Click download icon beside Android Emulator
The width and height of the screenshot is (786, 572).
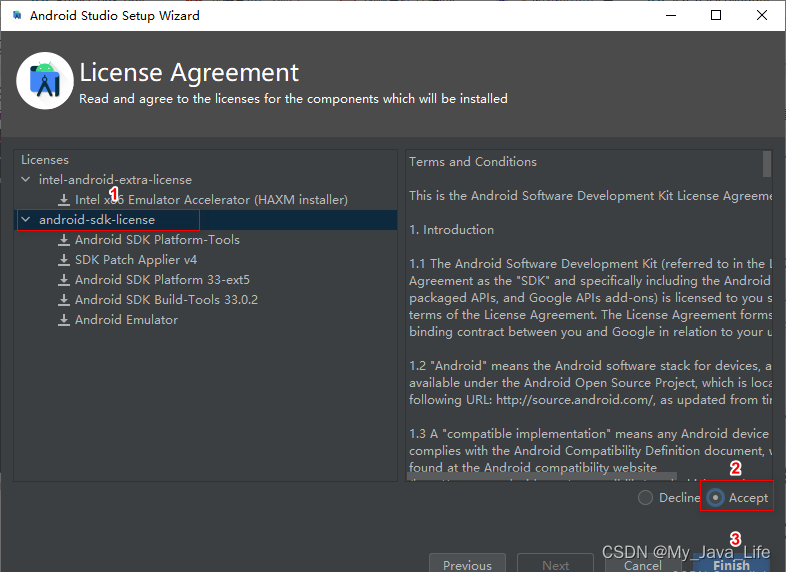(64, 320)
